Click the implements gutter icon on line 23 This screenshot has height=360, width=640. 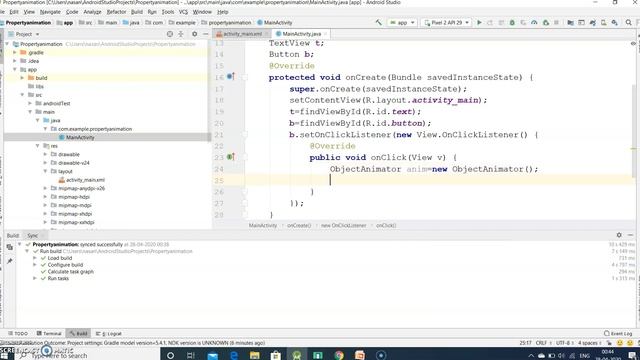pos(231,156)
